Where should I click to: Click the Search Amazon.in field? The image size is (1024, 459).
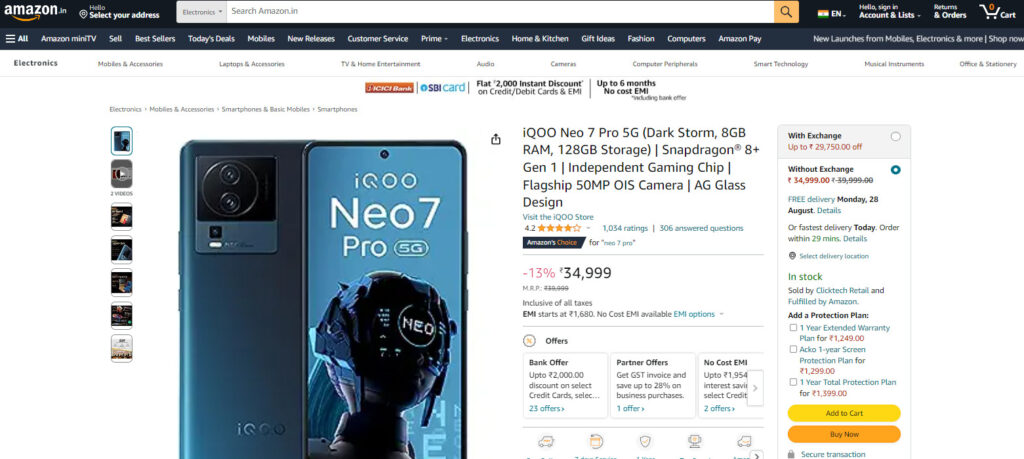[x=500, y=12]
